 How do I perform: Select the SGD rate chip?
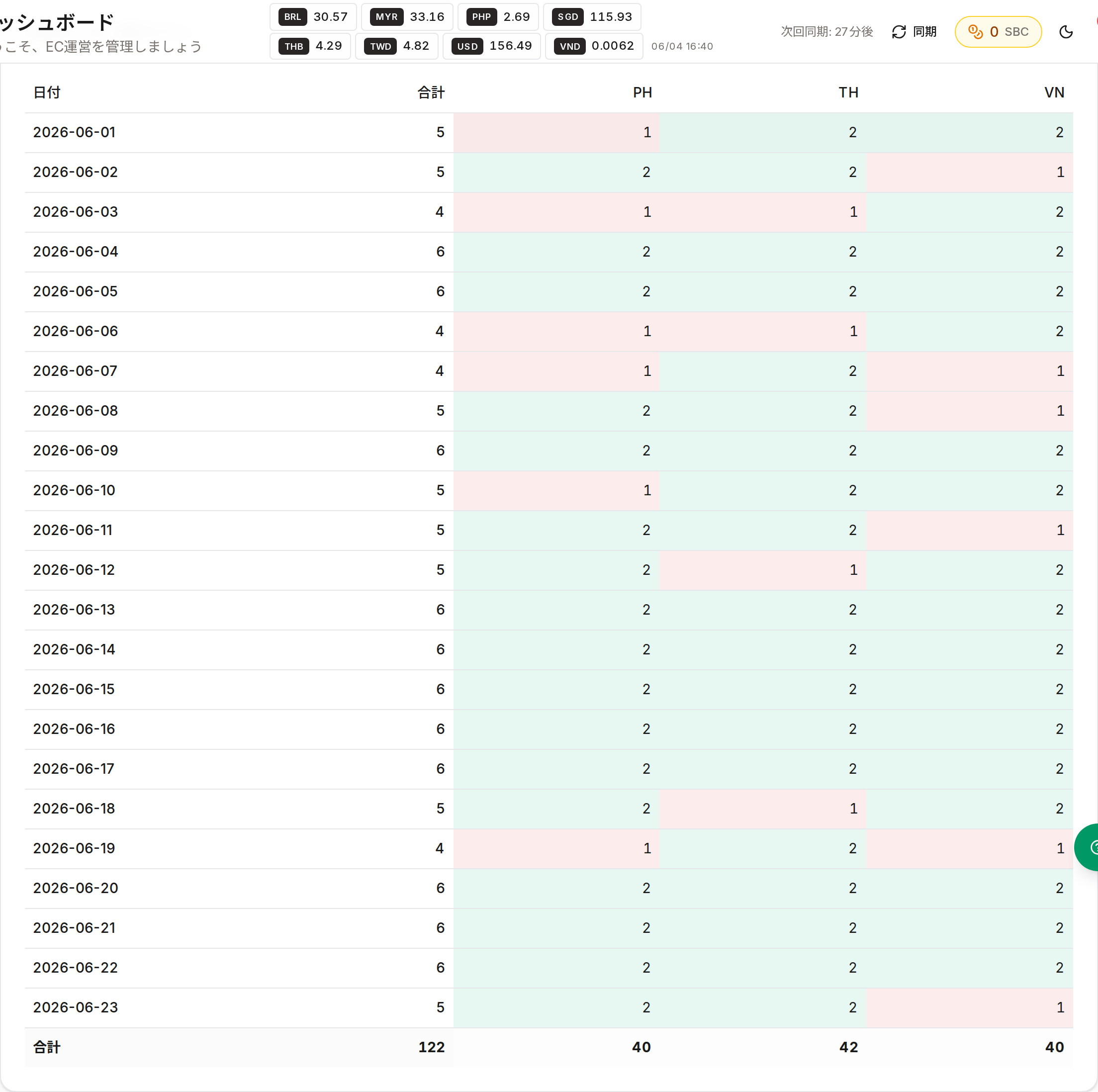click(x=592, y=16)
